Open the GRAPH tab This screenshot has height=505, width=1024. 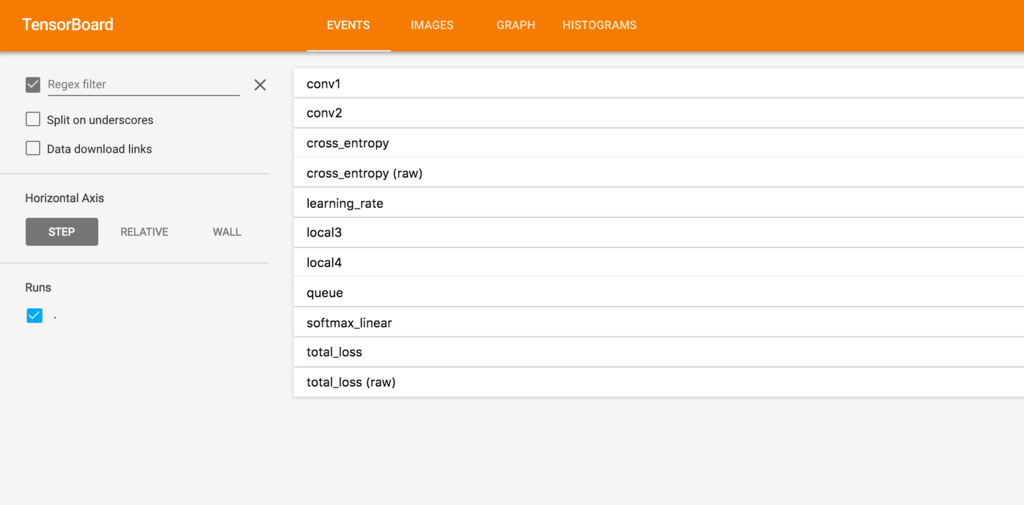[516, 25]
